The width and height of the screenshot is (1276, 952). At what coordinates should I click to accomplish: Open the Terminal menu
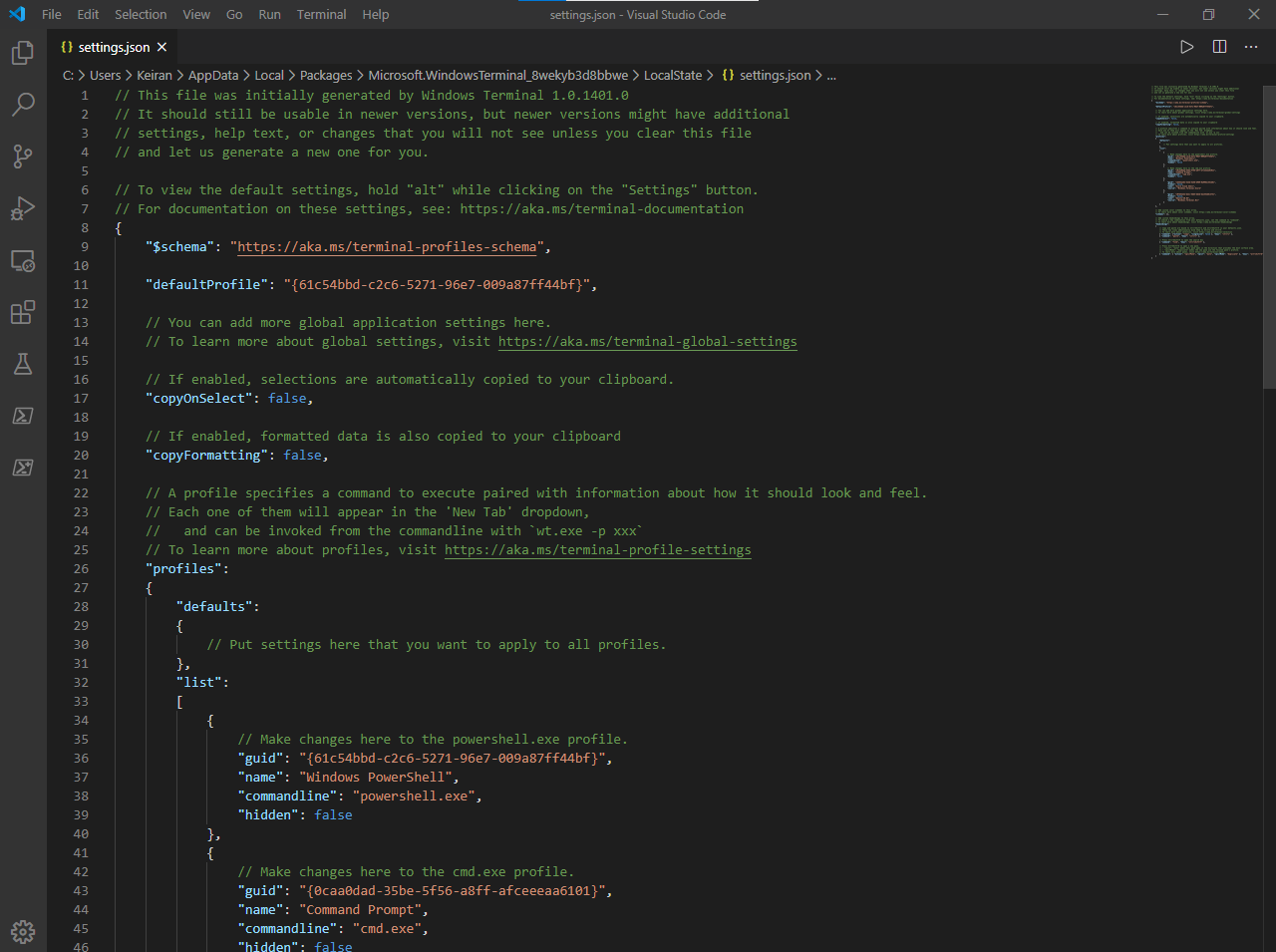coord(321,14)
